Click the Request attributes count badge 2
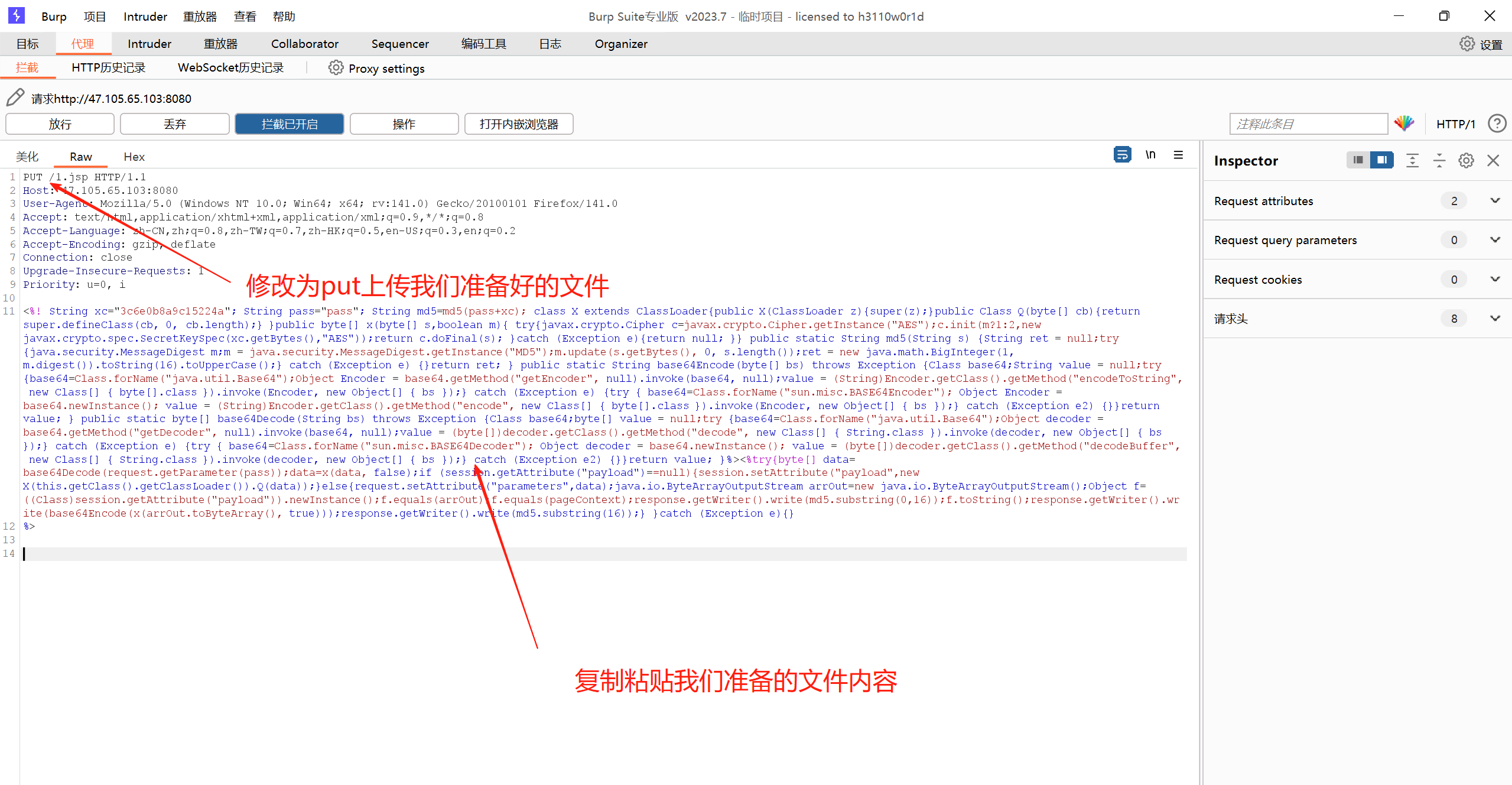This screenshot has width=1512, height=785. click(1454, 201)
